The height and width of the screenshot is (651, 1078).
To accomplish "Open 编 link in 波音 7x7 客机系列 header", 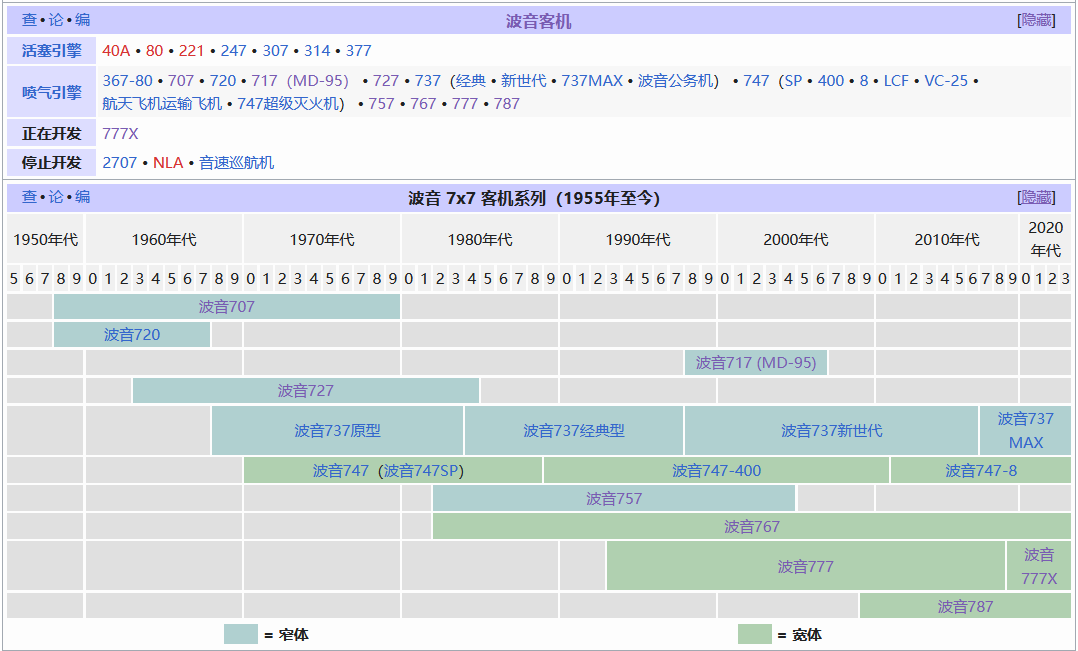I will point(82,197).
